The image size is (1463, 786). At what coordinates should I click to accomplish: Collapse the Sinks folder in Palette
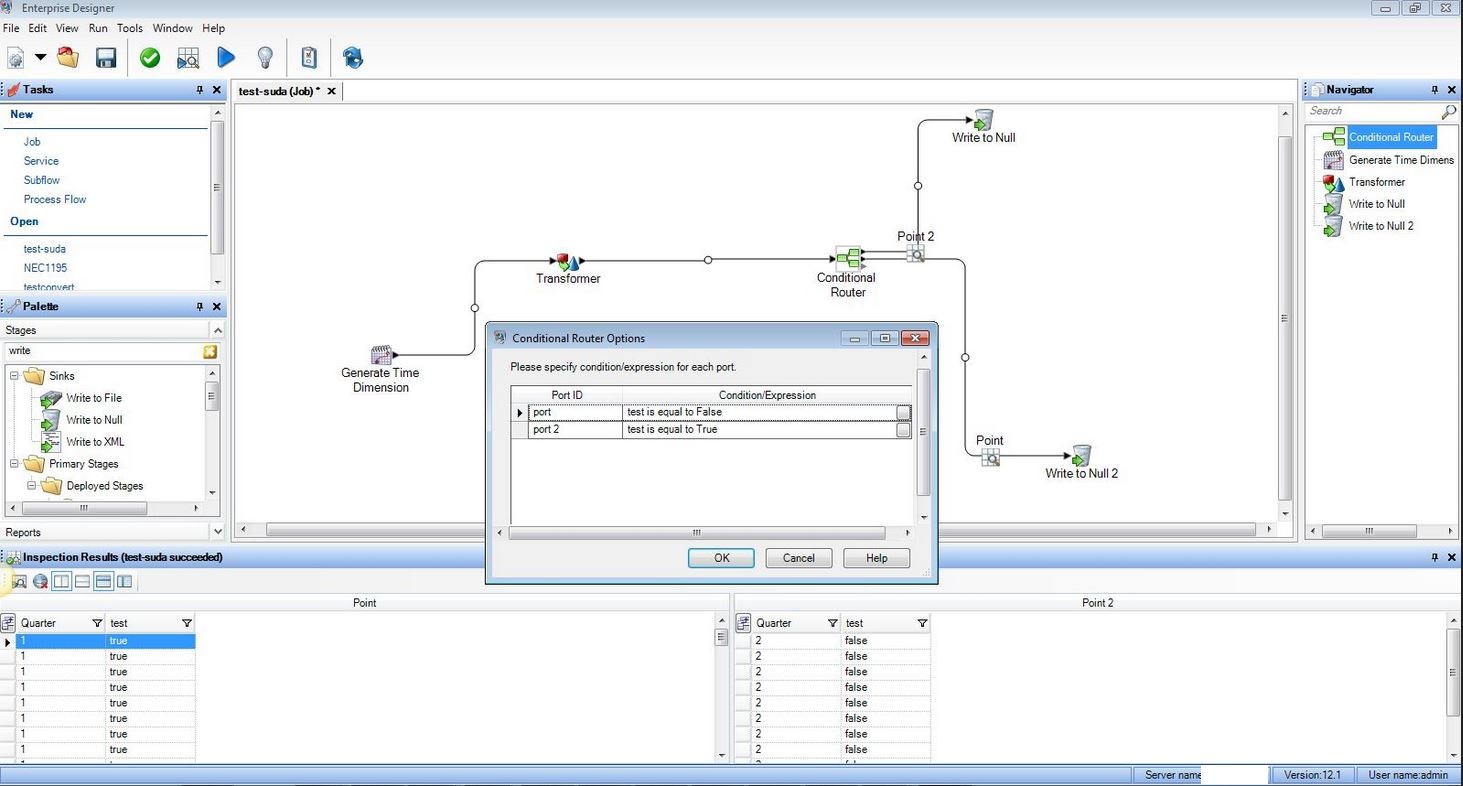pos(16,376)
